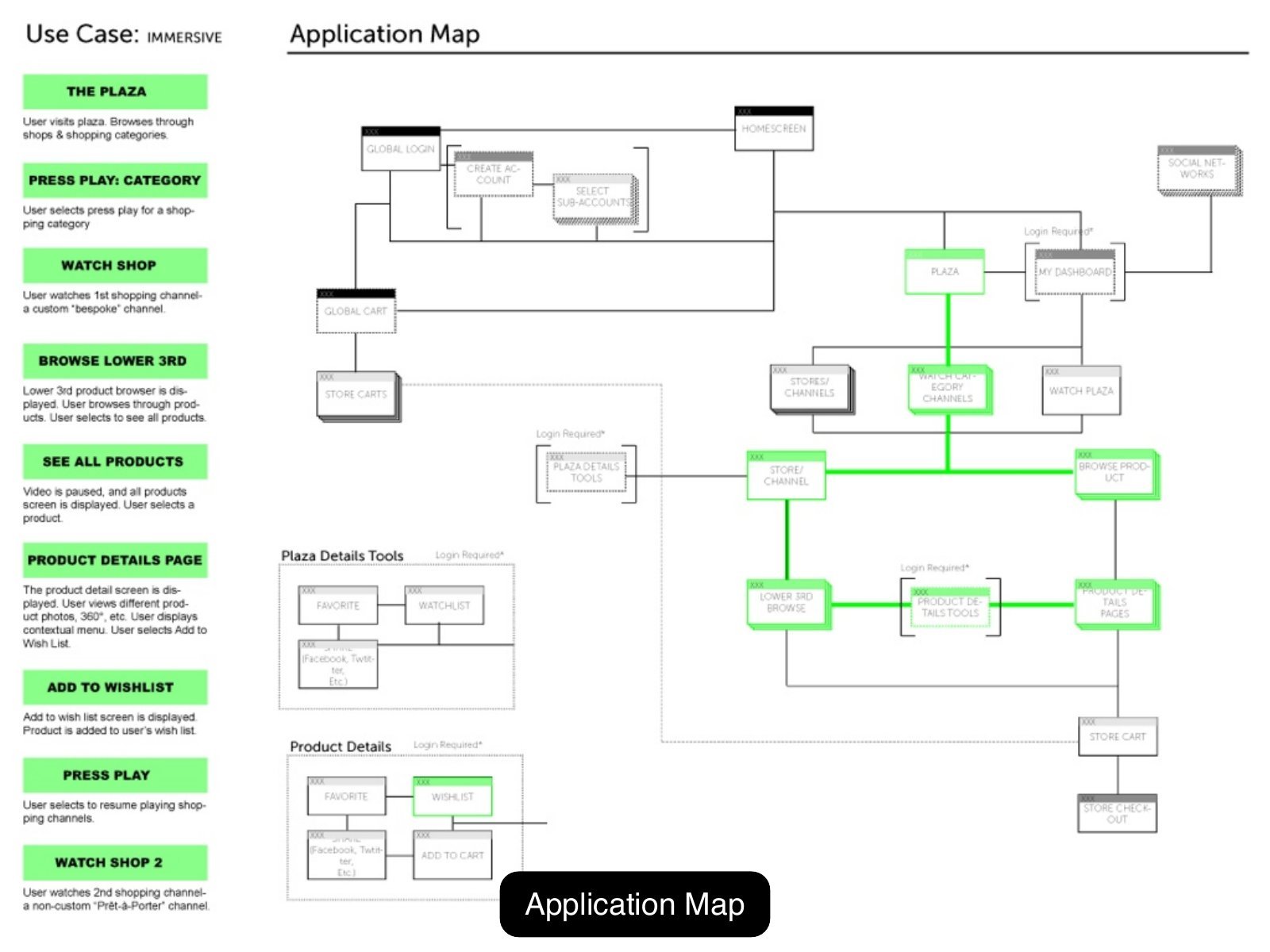Select the Product Details section heading
This screenshot has height=952, width=1270.
click(341, 747)
